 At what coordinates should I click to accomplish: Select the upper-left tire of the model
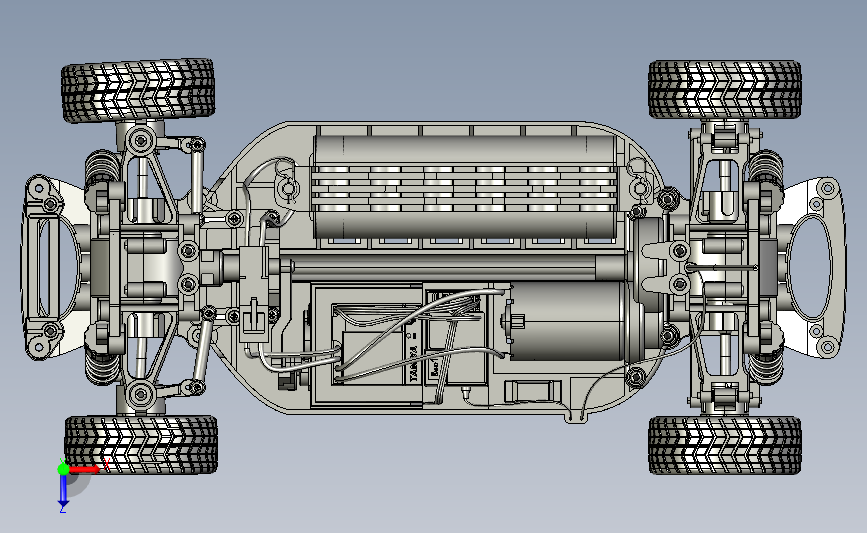click(x=138, y=90)
